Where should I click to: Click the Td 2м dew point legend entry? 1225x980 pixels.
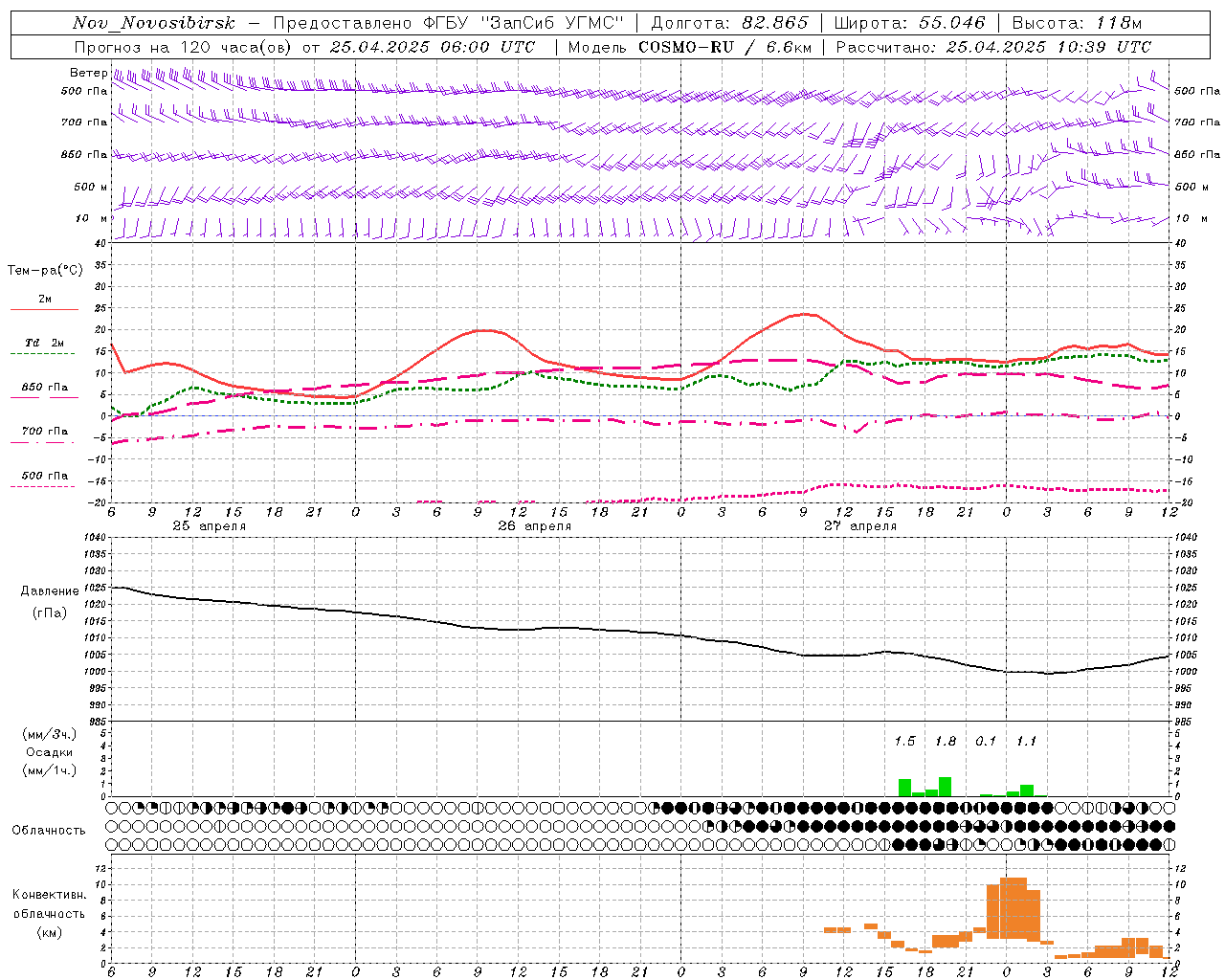click(x=45, y=343)
